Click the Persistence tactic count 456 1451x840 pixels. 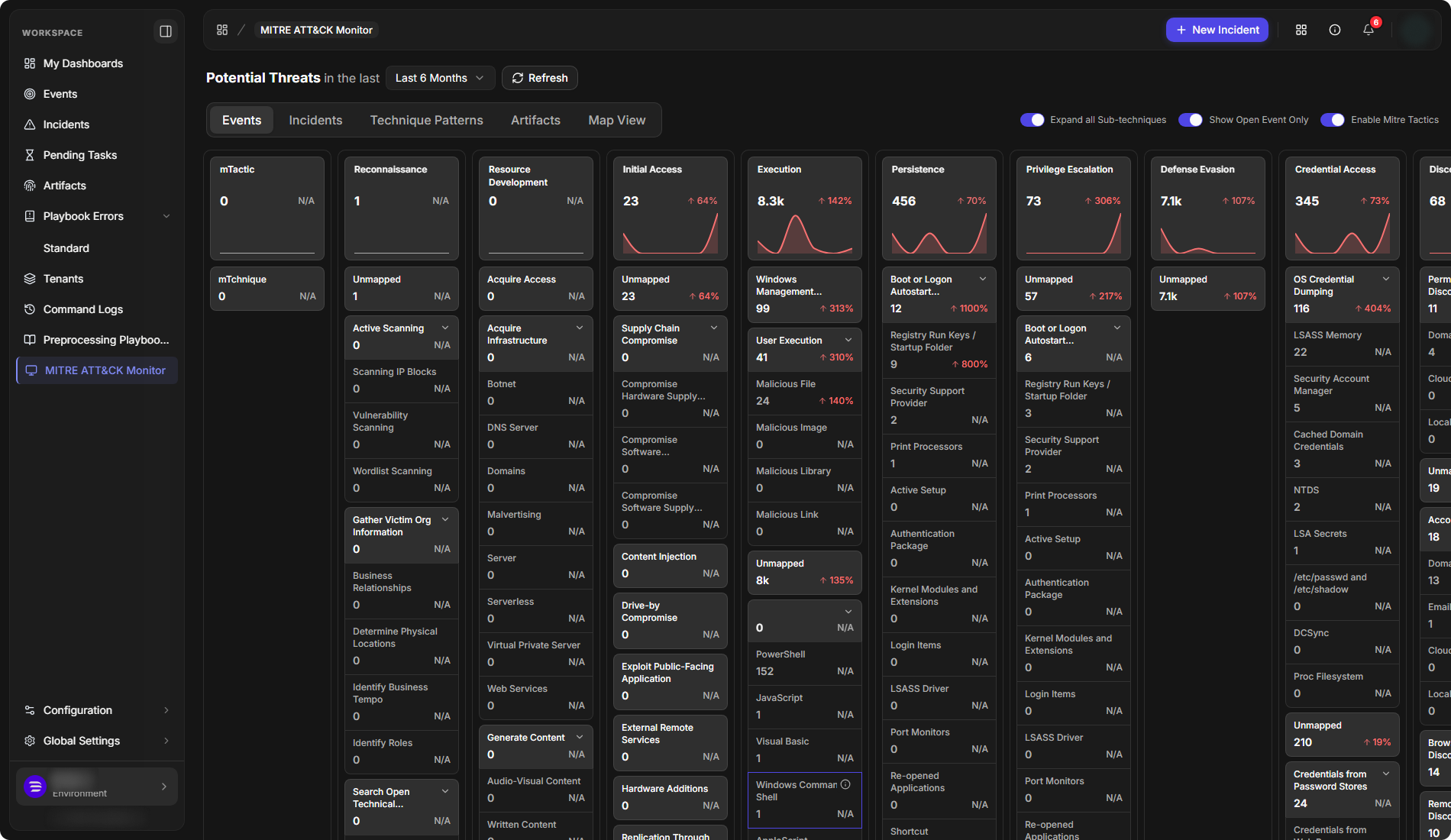pos(903,201)
